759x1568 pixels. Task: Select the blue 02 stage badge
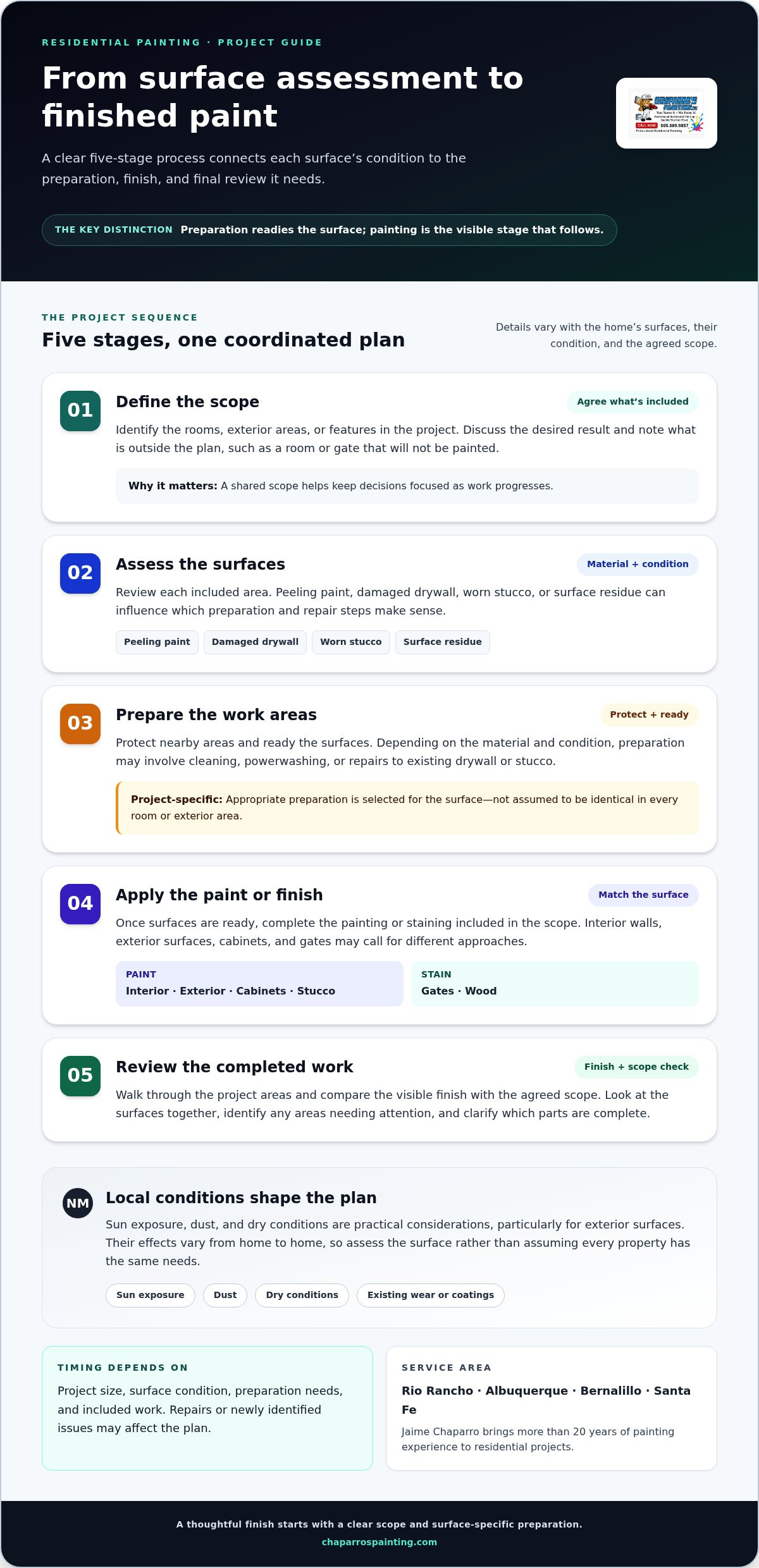coord(80,573)
